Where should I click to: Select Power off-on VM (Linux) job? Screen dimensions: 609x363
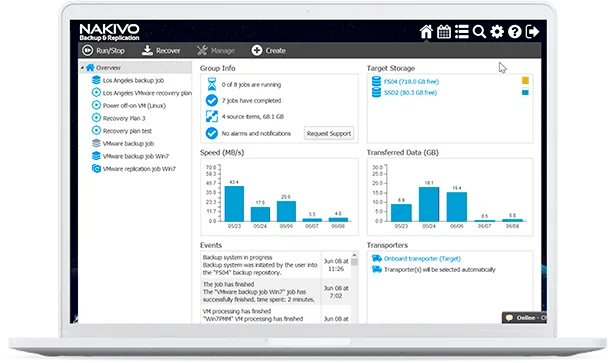[134, 106]
